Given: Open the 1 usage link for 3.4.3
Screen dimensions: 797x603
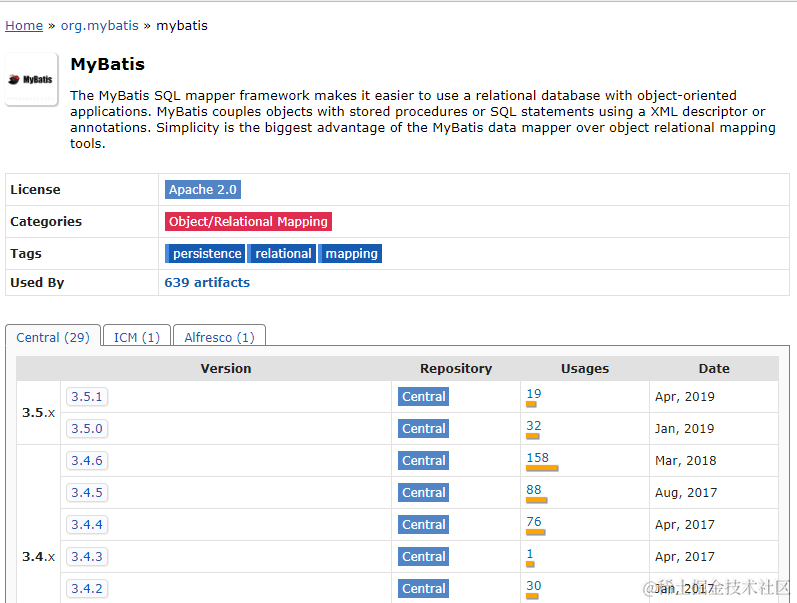Looking at the screenshot, I should coord(530,554).
